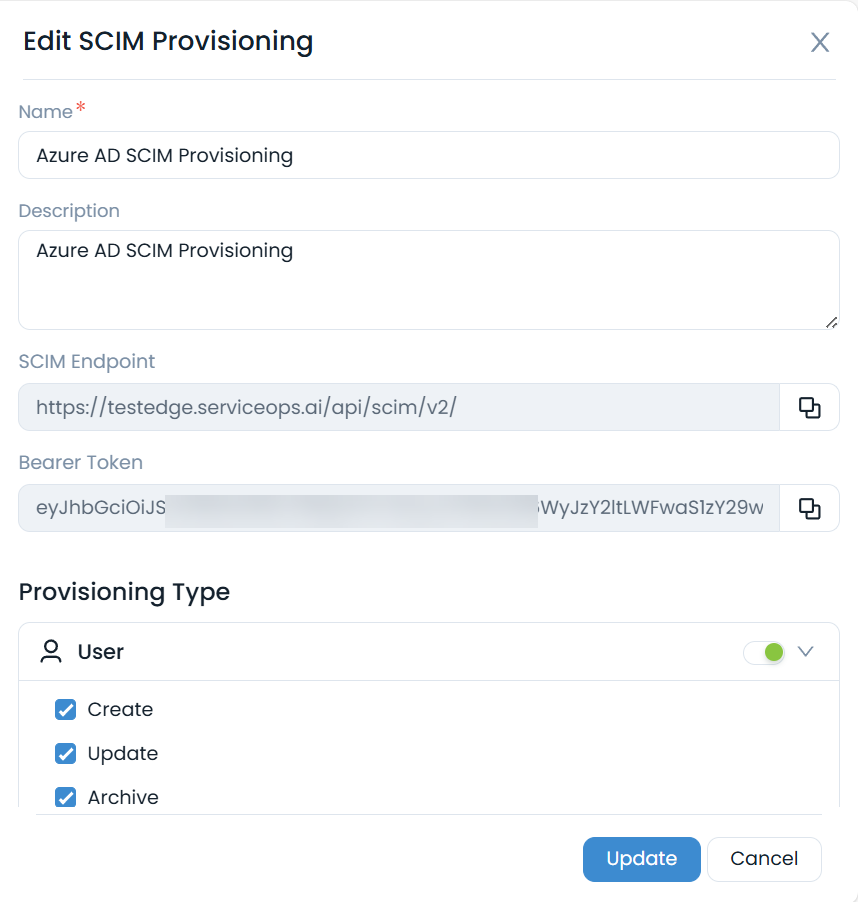Cancel editing the SCIM provisioning
The width and height of the screenshot is (858, 902).
pyautogui.click(x=764, y=859)
